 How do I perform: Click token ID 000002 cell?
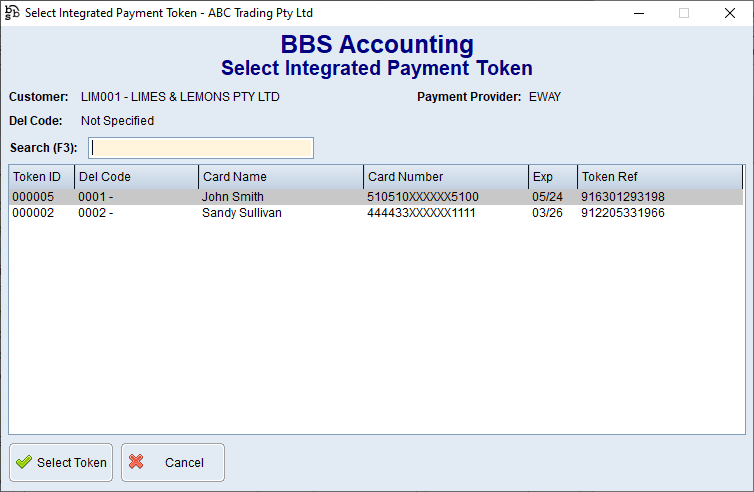click(x=33, y=213)
